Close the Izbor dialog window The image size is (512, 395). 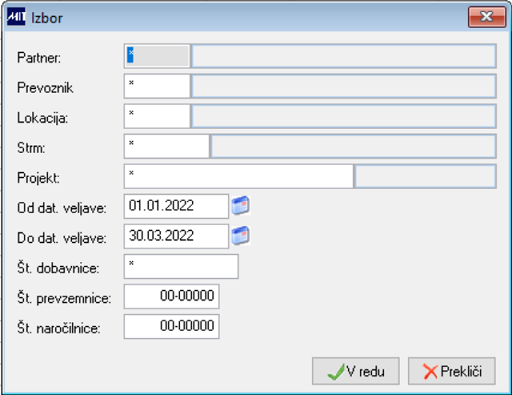(x=487, y=17)
